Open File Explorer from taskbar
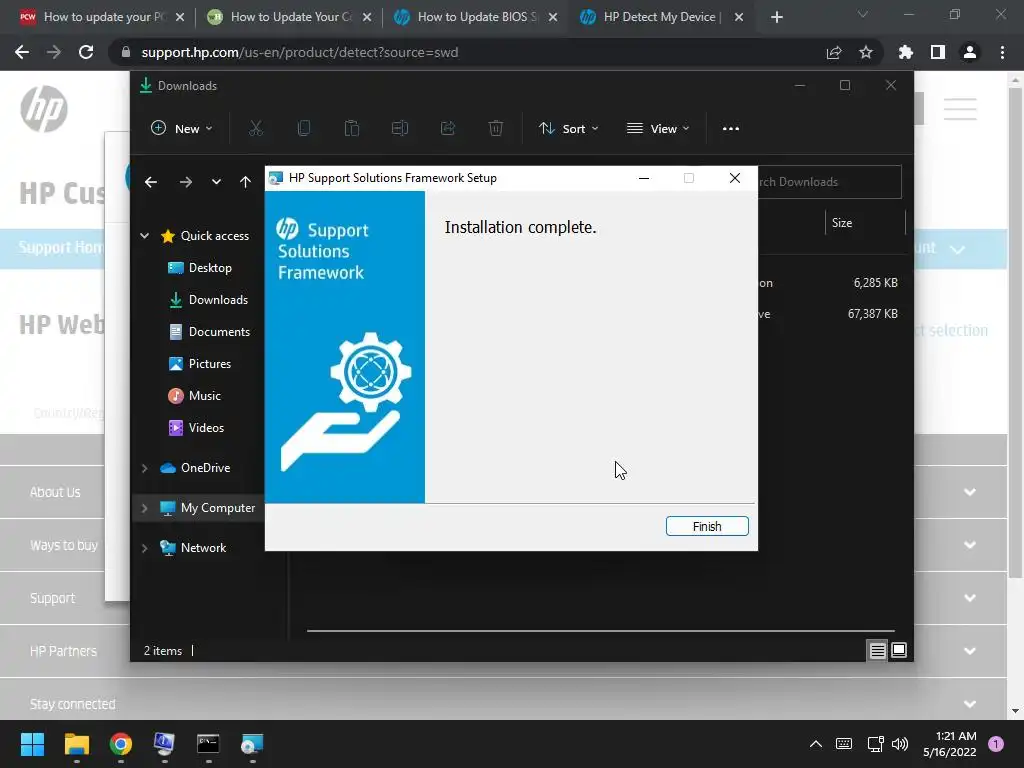Viewport: 1024px width, 768px height. 76,744
